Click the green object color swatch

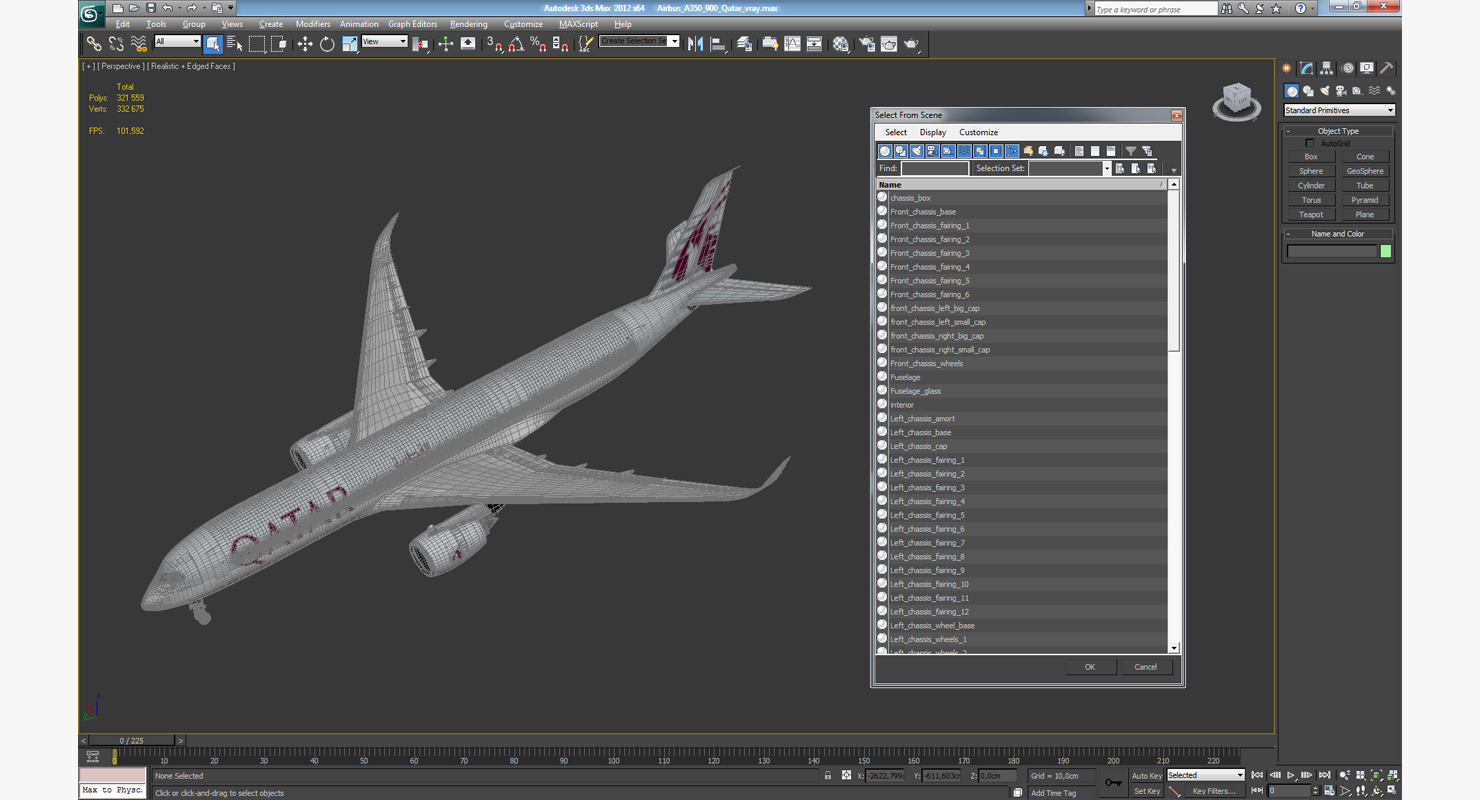coord(1386,251)
